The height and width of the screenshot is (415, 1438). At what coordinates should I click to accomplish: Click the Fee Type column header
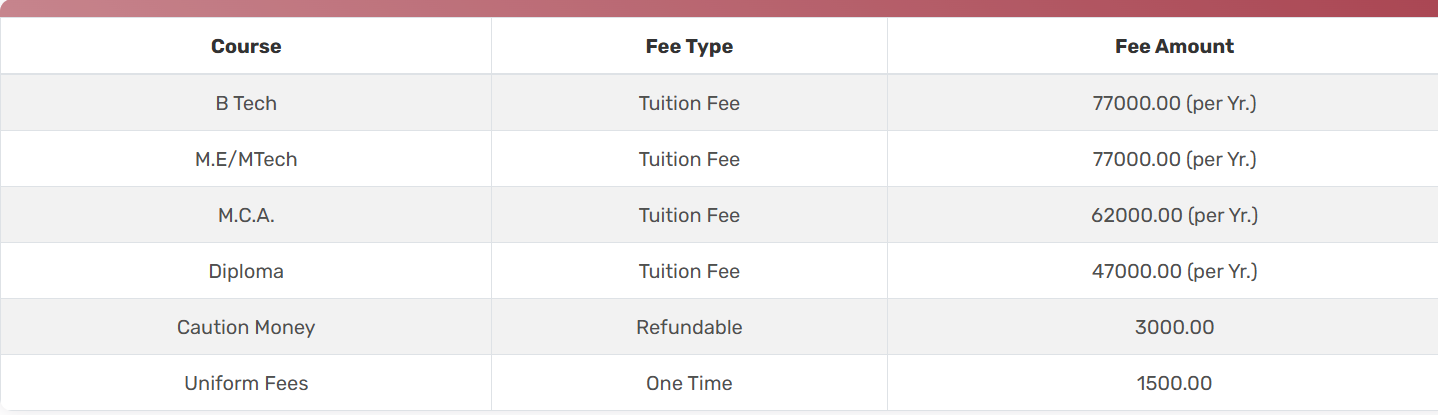[x=689, y=46]
